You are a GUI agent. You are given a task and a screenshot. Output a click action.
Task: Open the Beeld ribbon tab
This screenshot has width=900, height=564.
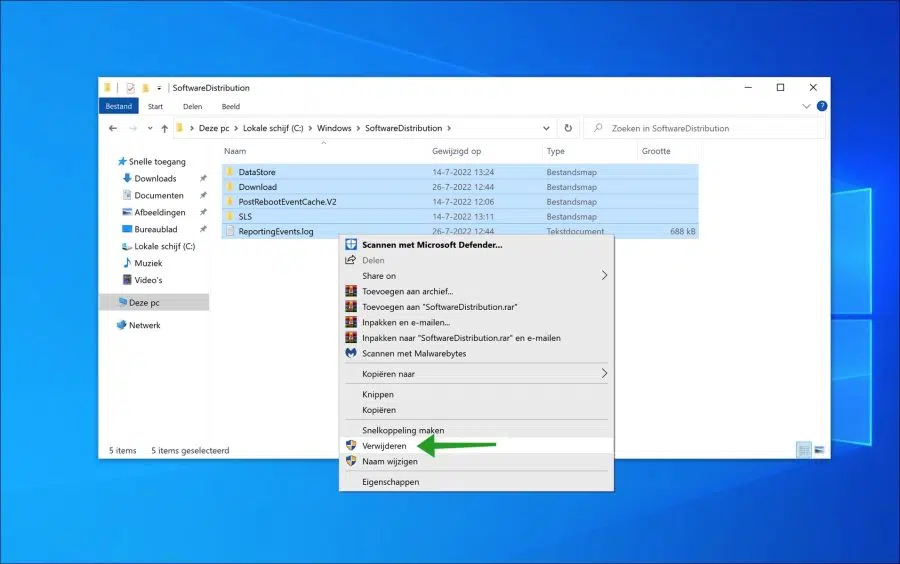click(x=231, y=107)
